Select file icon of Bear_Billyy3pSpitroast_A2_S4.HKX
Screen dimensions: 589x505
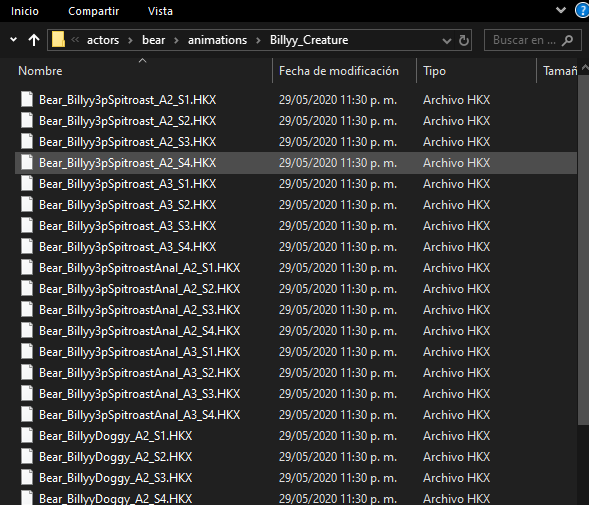pyautogui.click(x=27, y=163)
